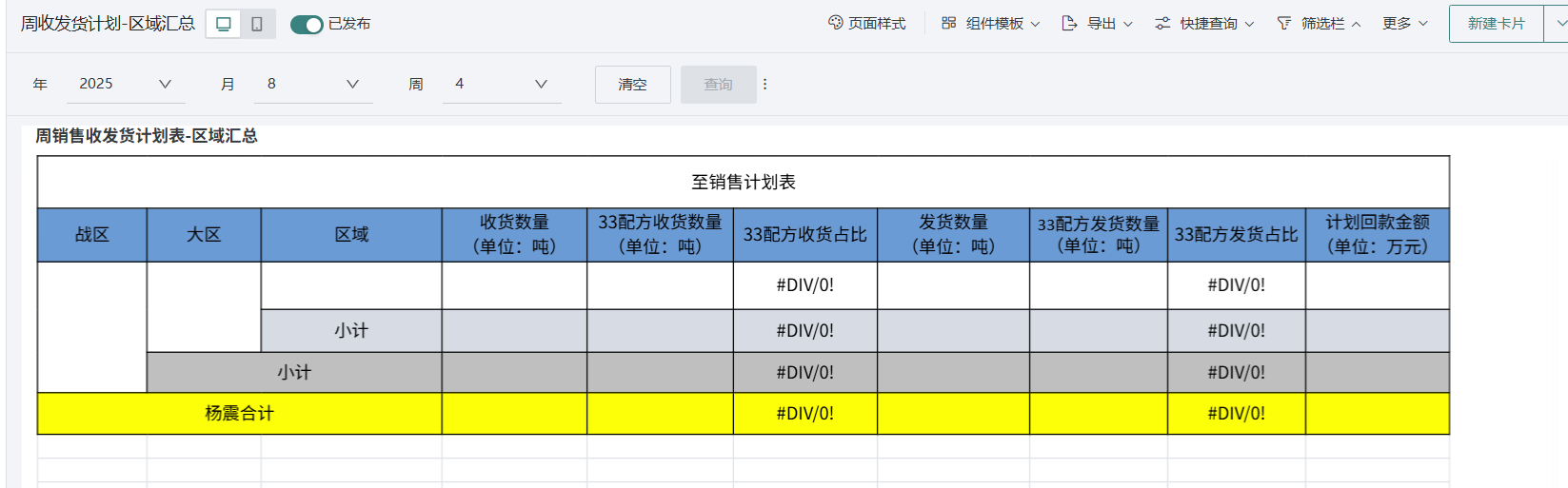This screenshot has width=1568, height=488.
Task: Click the 导出 export icon
Action: [1069, 23]
